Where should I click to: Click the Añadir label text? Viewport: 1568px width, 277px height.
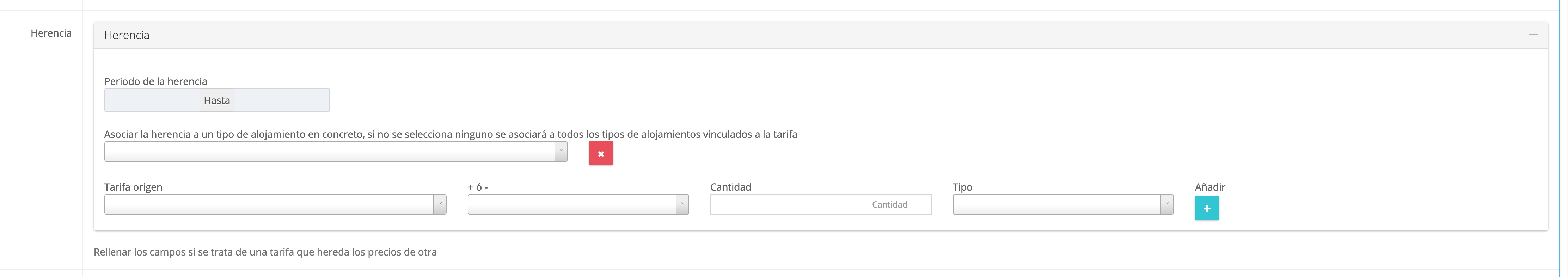pos(1209,187)
